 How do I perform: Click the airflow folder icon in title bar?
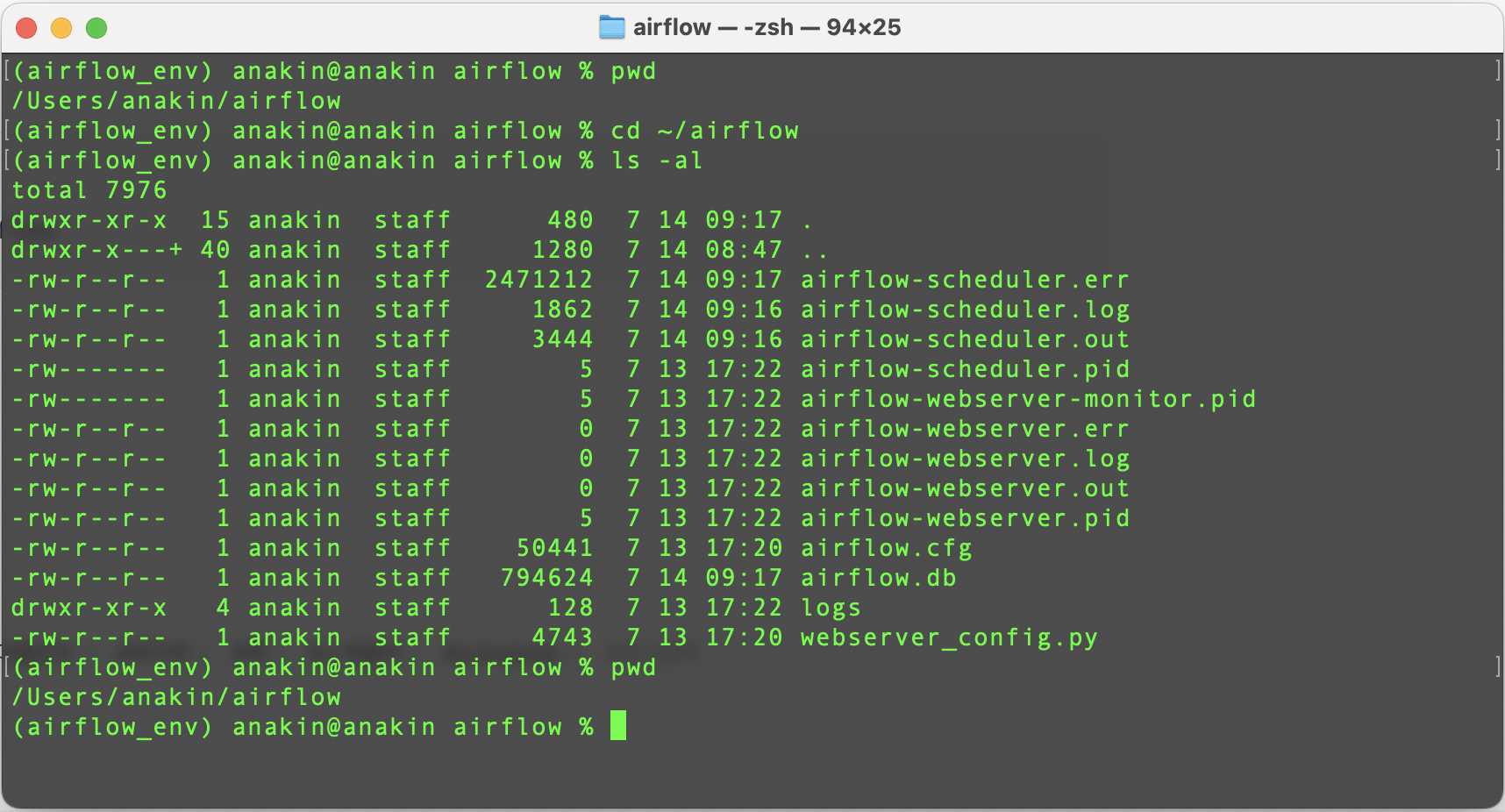pos(611,27)
